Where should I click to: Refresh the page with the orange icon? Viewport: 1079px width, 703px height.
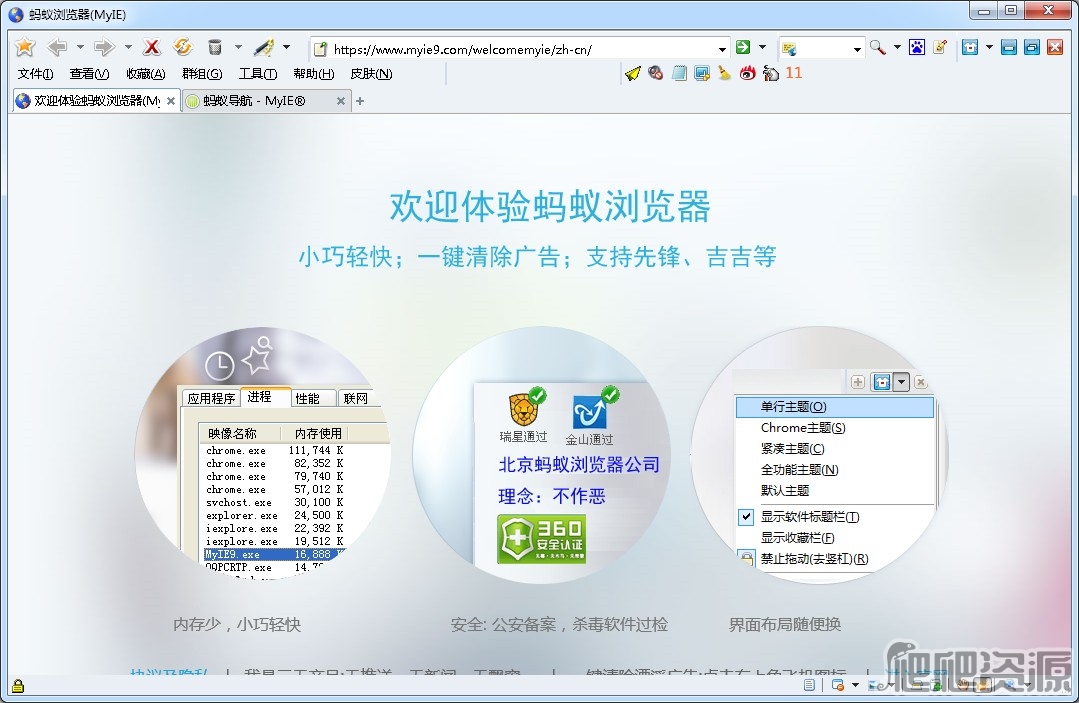pos(182,47)
